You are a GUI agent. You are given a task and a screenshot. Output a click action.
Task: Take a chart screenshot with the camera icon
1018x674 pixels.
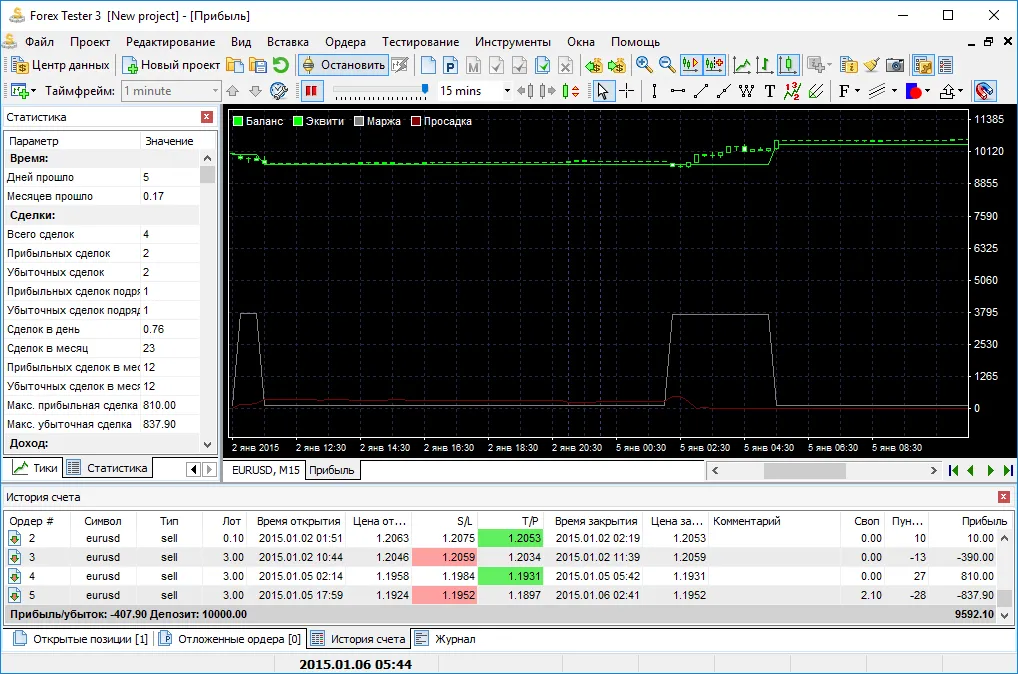coord(895,65)
